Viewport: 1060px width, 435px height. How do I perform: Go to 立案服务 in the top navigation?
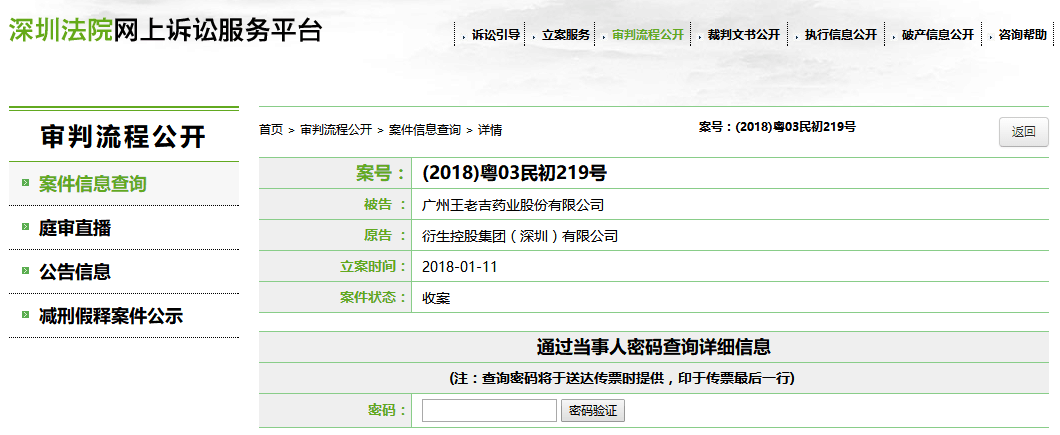(566, 34)
